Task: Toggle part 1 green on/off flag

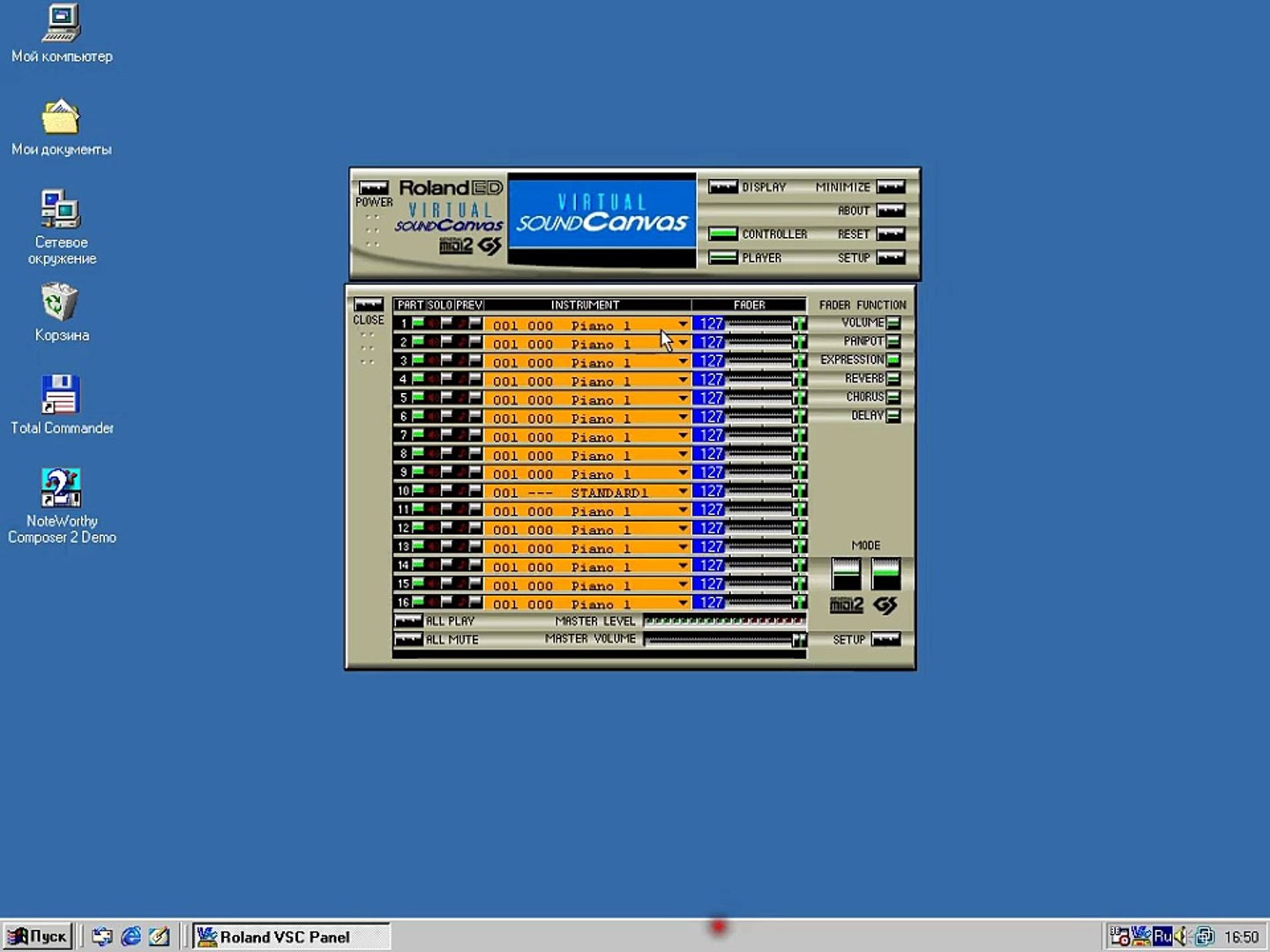Action: pyautogui.click(x=418, y=324)
